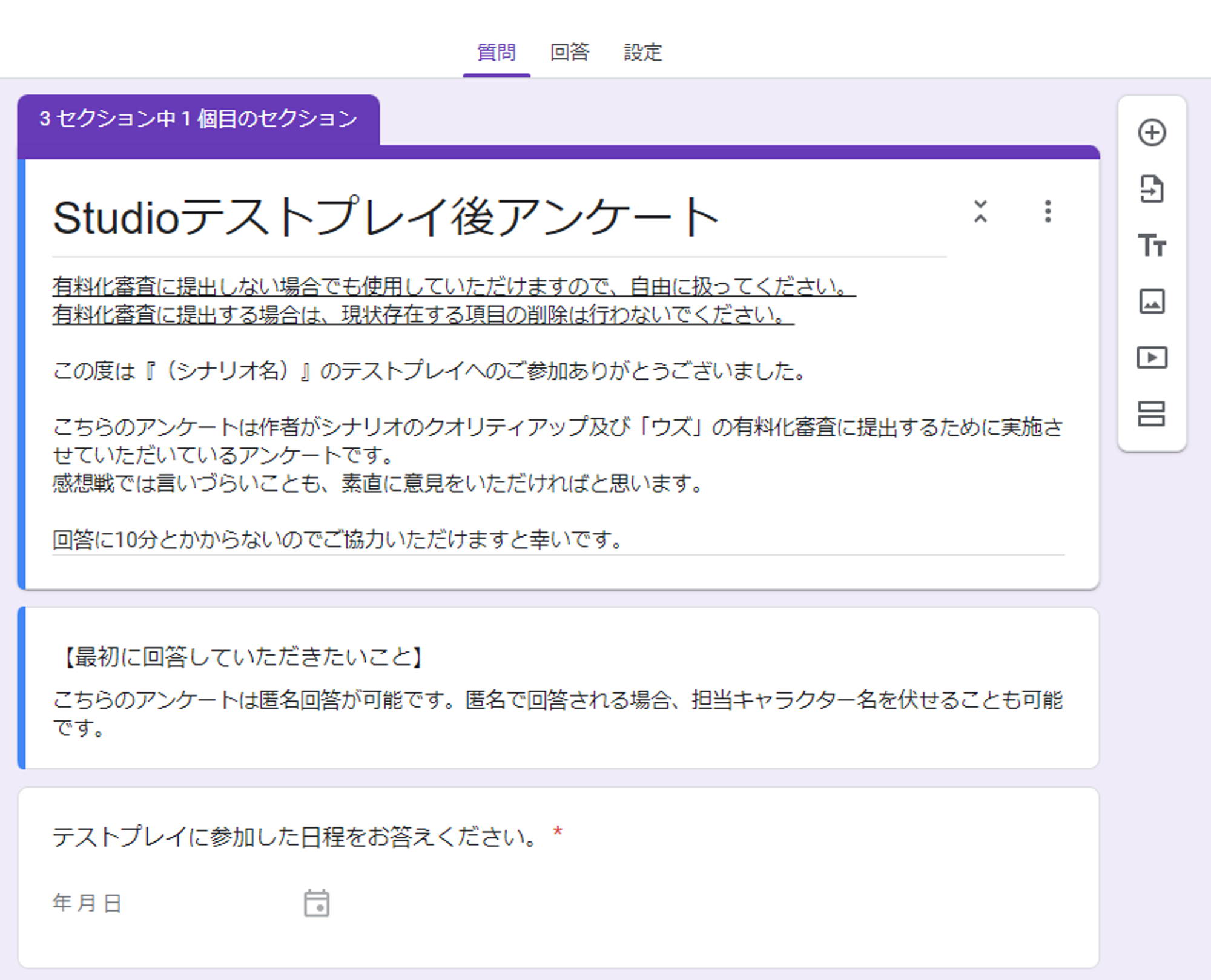Select the 【最初に回答していただきたいこと】 heading

pyautogui.click(x=242, y=657)
